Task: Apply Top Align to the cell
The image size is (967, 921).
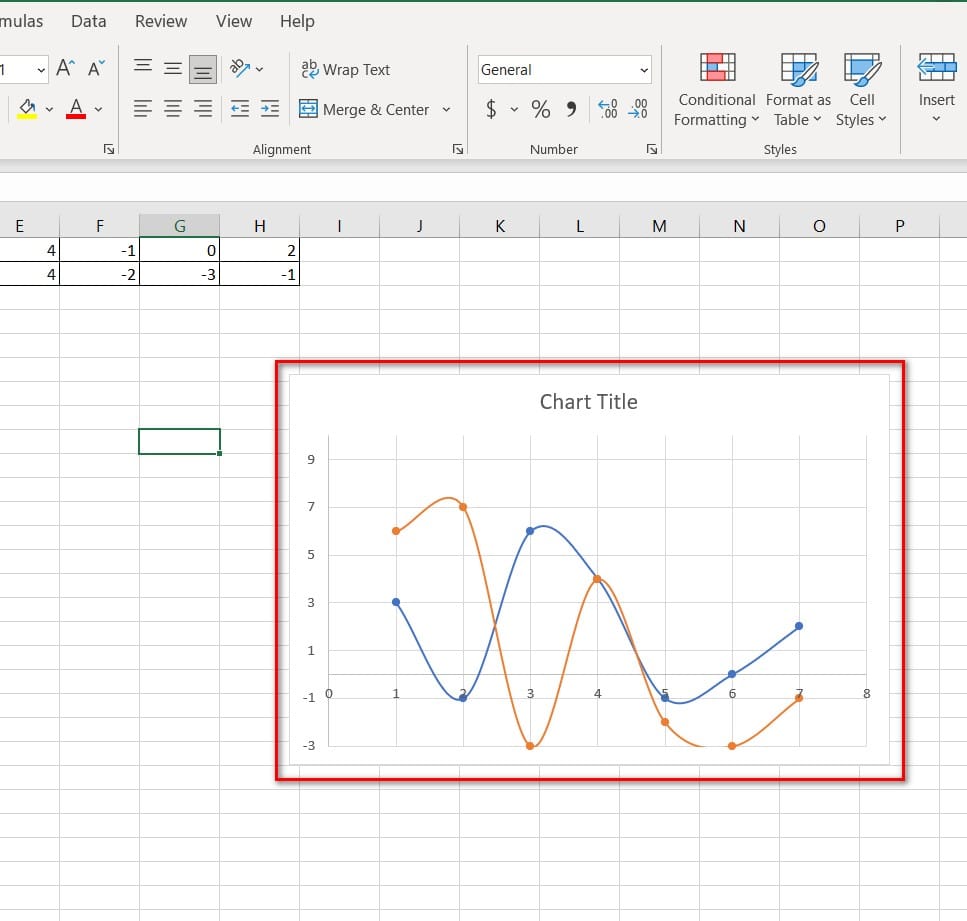Action: [x=143, y=68]
